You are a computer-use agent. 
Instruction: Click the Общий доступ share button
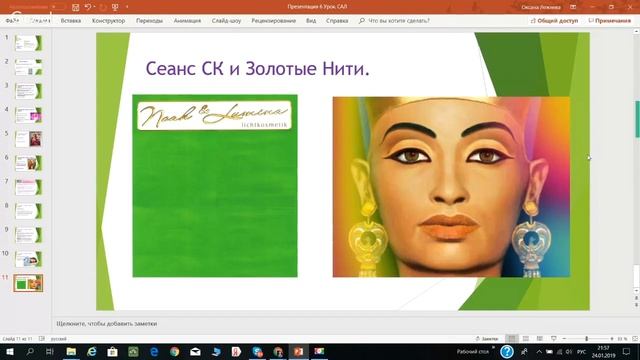point(554,20)
